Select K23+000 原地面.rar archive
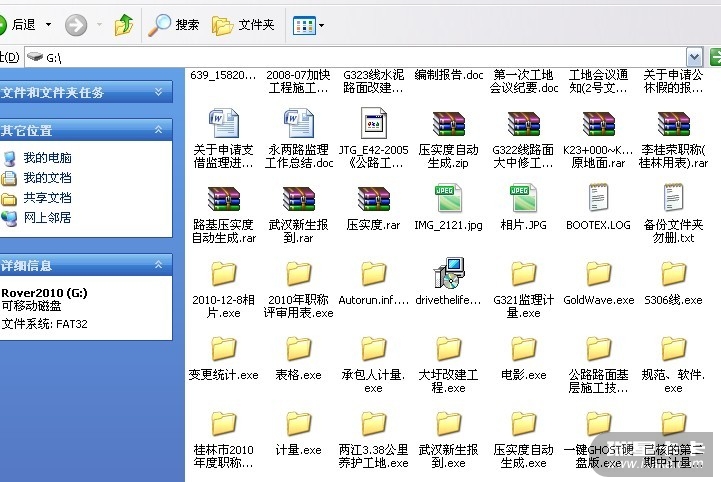The width and height of the screenshot is (721, 482). [x=598, y=138]
